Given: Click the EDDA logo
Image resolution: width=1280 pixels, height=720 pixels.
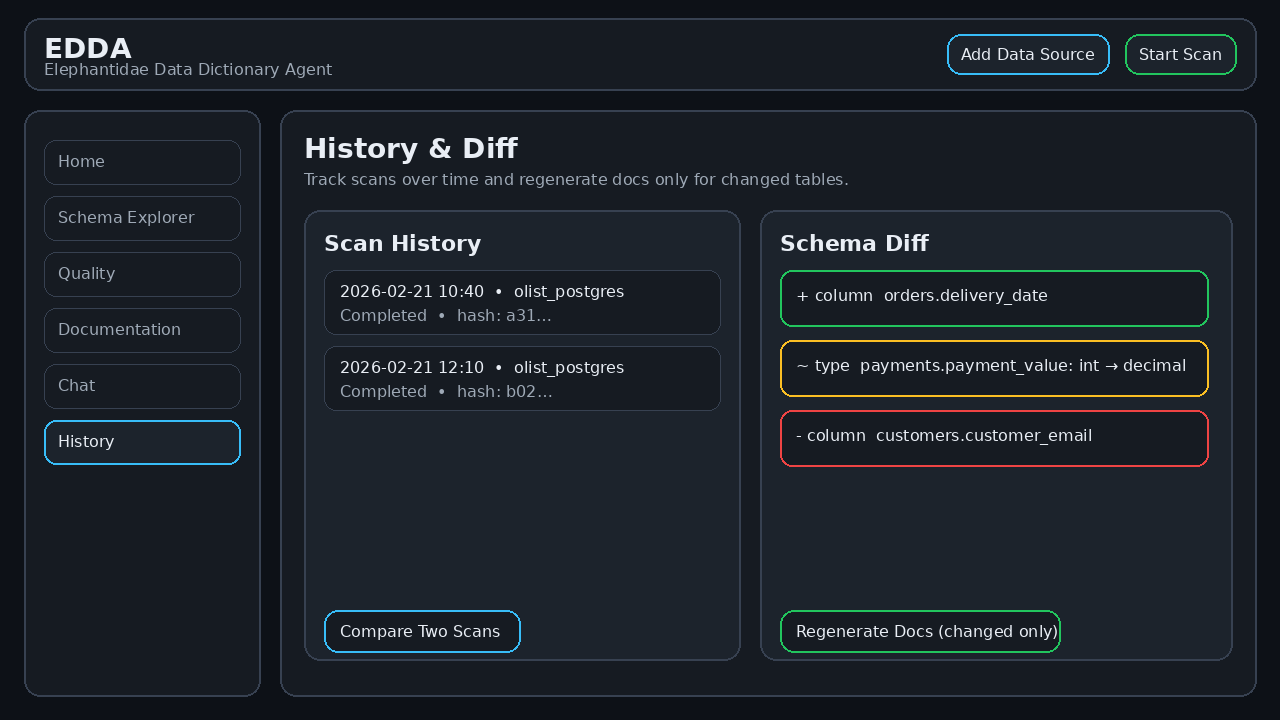Looking at the screenshot, I should [87, 48].
